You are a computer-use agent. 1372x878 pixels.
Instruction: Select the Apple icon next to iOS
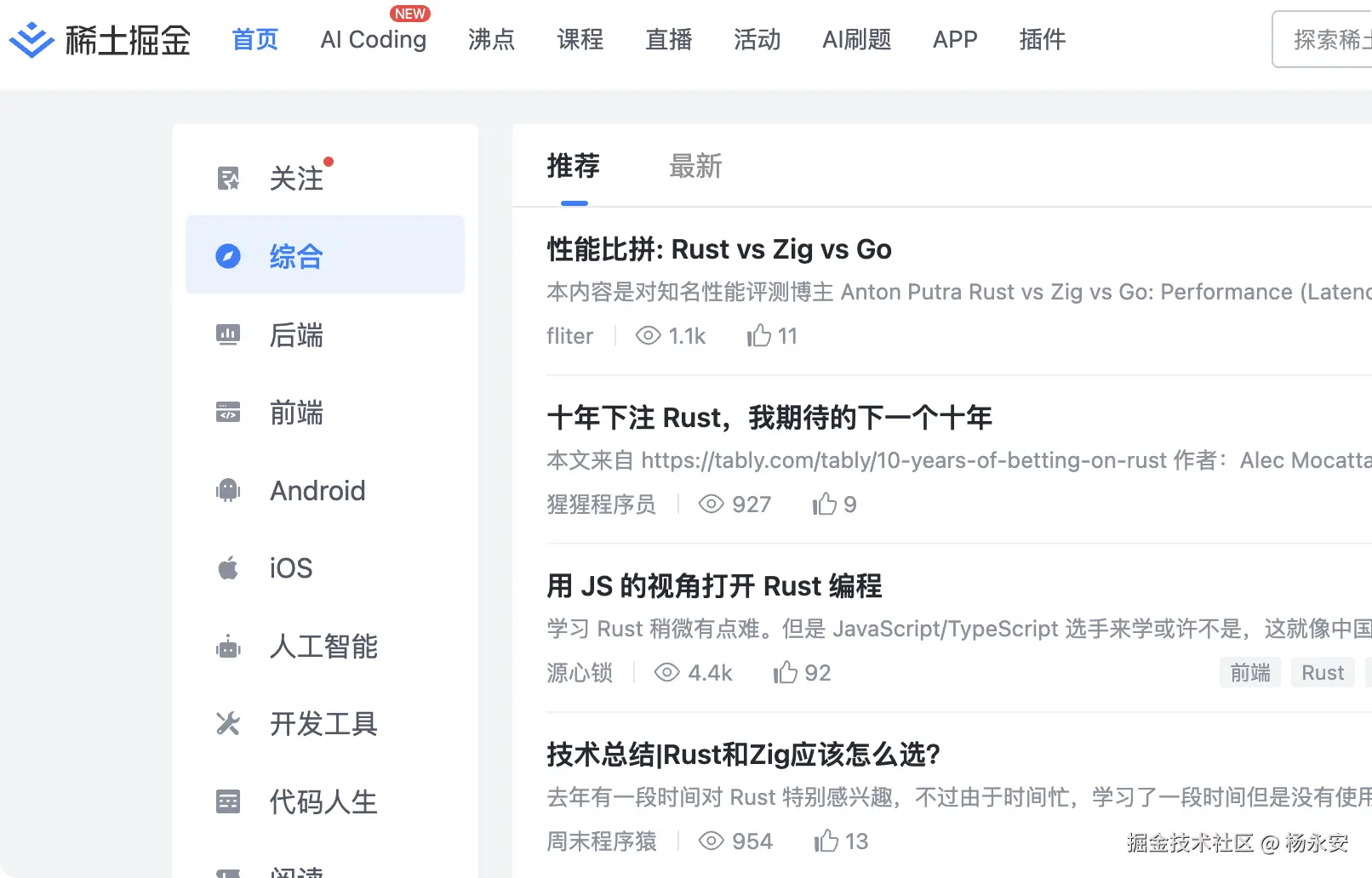(227, 567)
